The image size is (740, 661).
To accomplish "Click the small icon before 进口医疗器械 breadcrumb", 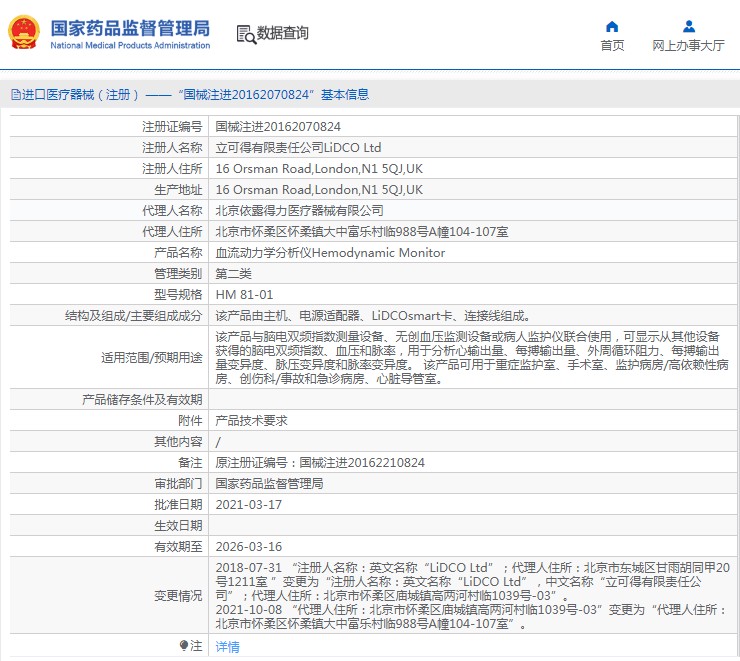I will click(15, 95).
